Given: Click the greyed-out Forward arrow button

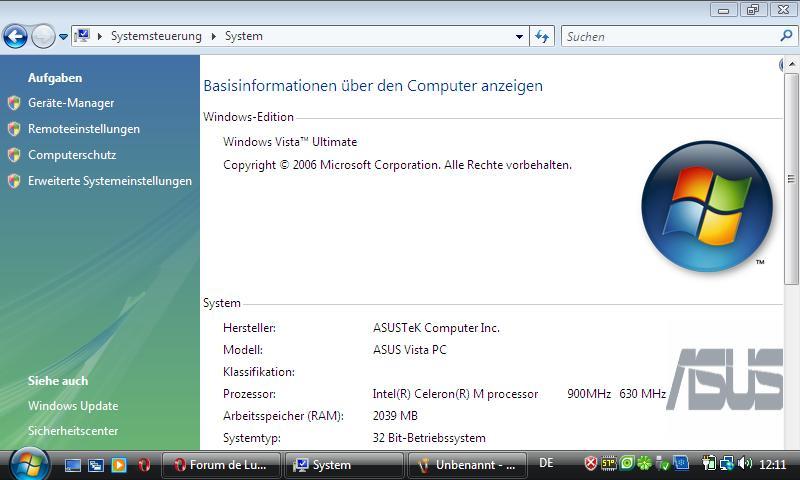Looking at the screenshot, I should 43,37.
